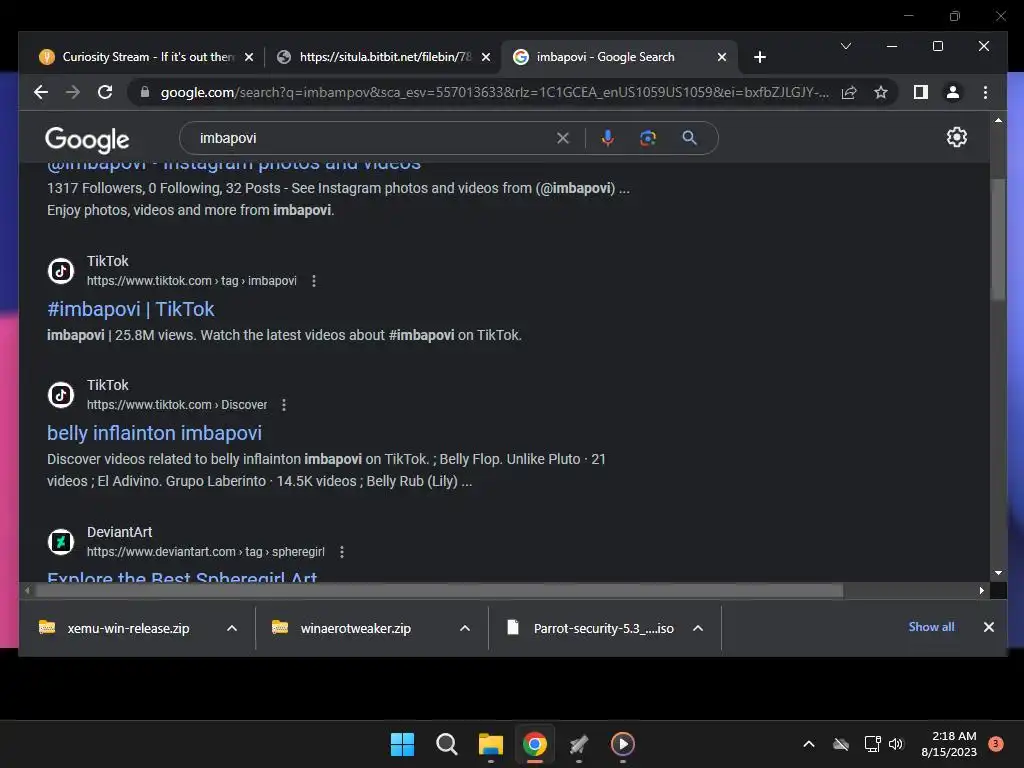1024x768 pixels.
Task: Open the media player taskbar icon
Action: (x=622, y=744)
